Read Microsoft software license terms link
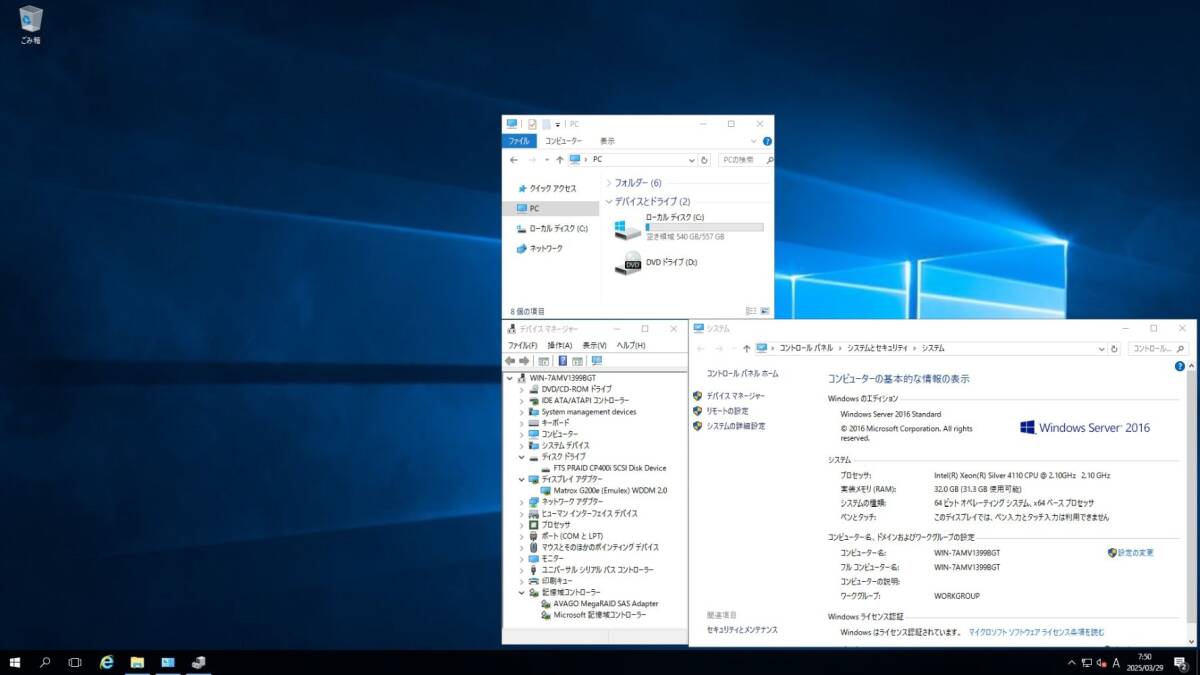 (x=1036, y=632)
